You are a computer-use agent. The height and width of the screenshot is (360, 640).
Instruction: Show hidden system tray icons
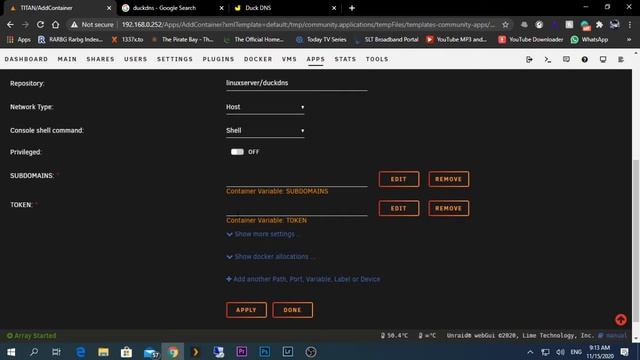point(530,352)
